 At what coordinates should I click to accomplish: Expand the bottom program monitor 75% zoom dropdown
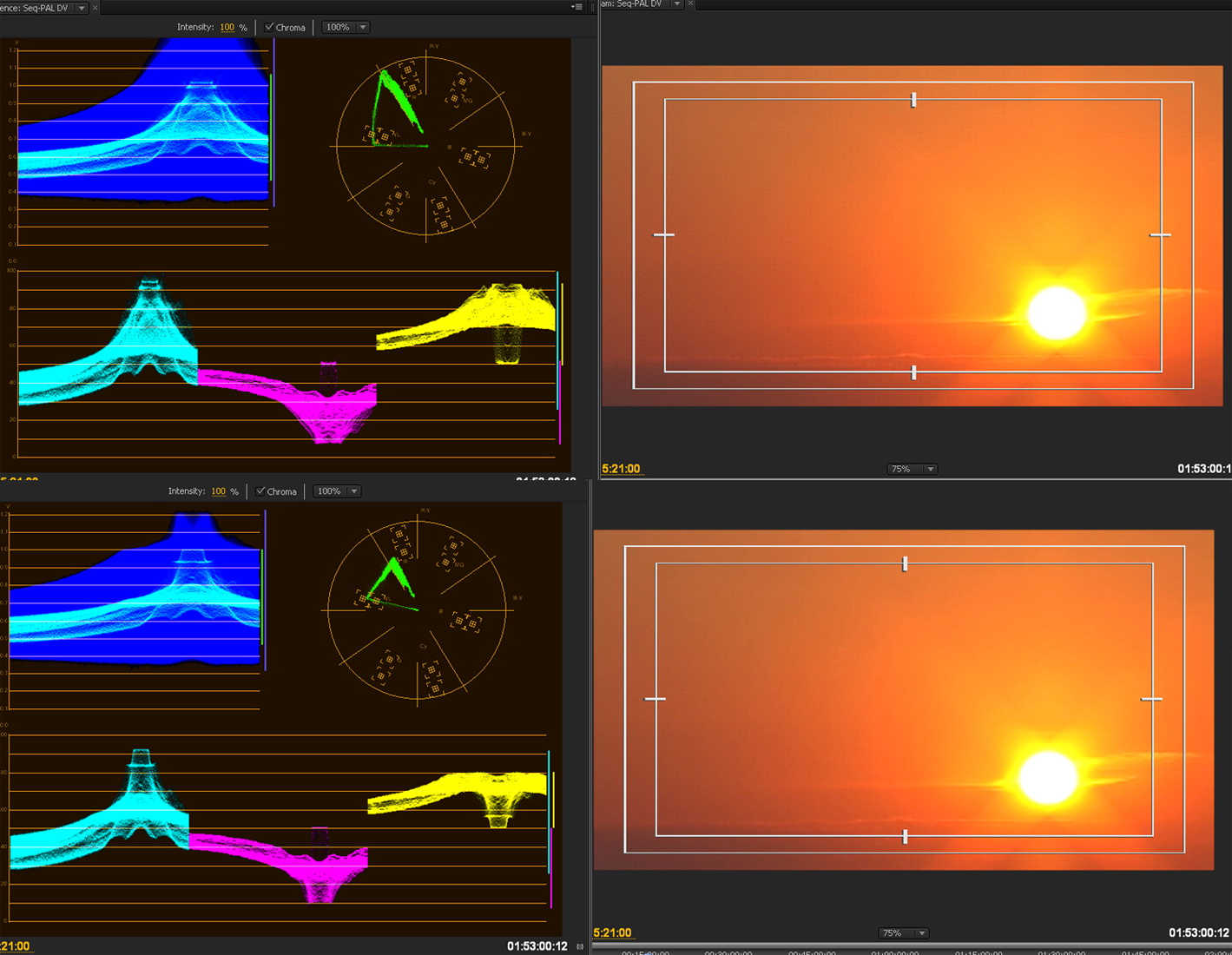pos(921,933)
